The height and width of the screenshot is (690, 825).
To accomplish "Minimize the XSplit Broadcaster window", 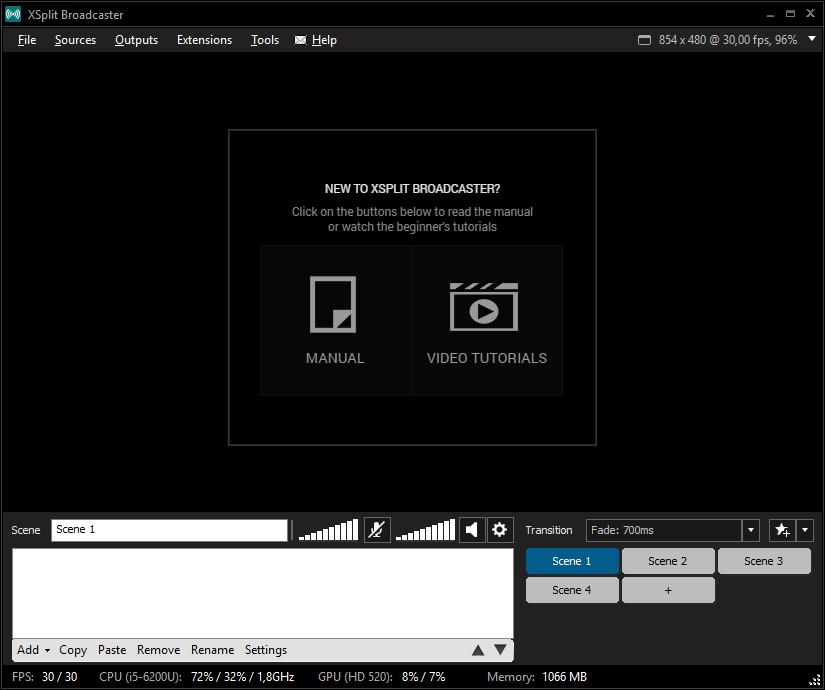I will coord(770,15).
